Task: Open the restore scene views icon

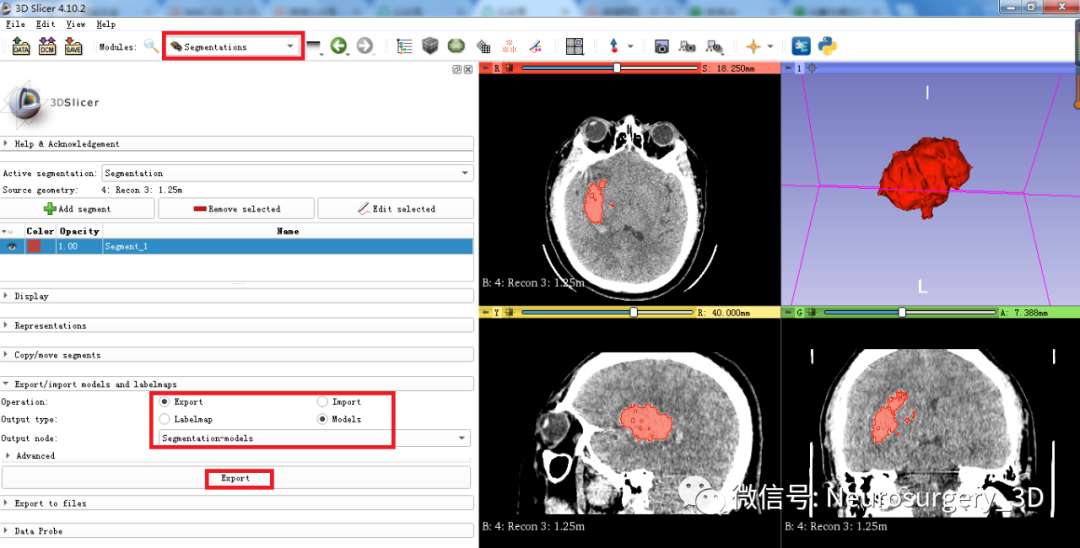Action: pos(714,47)
